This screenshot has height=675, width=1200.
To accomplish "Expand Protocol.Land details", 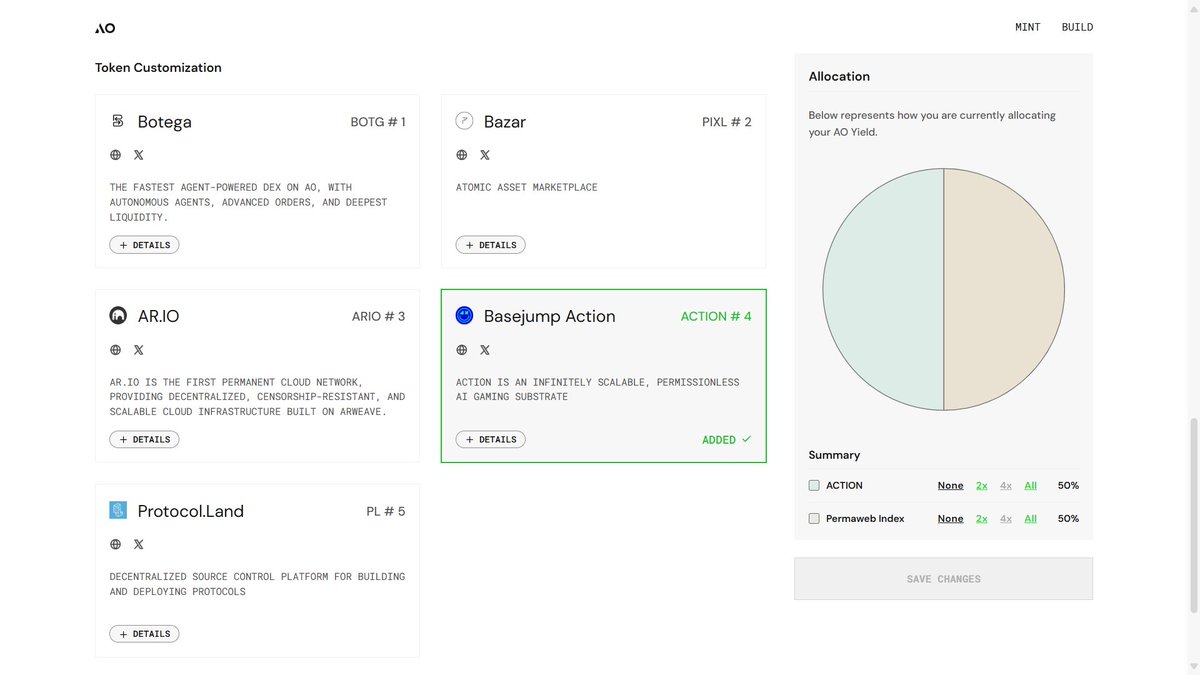I will [145, 634].
